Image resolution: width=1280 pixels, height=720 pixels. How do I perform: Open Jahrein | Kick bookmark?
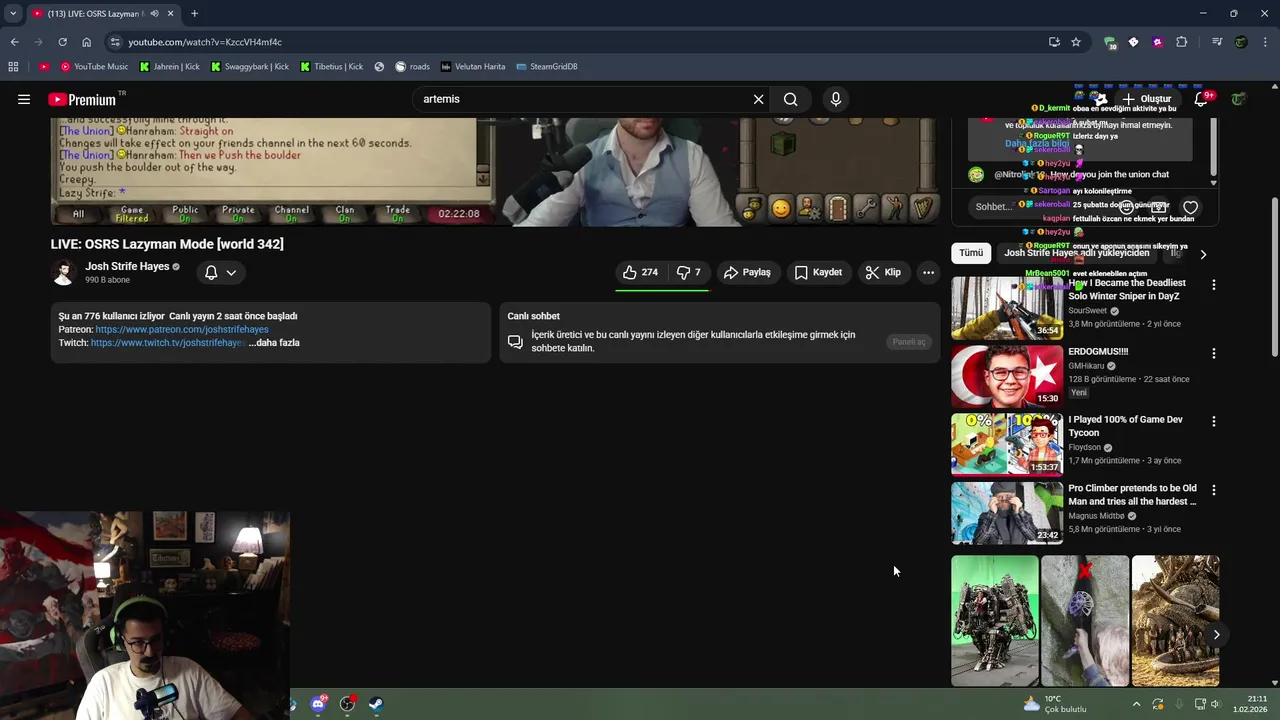click(x=170, y=67)
